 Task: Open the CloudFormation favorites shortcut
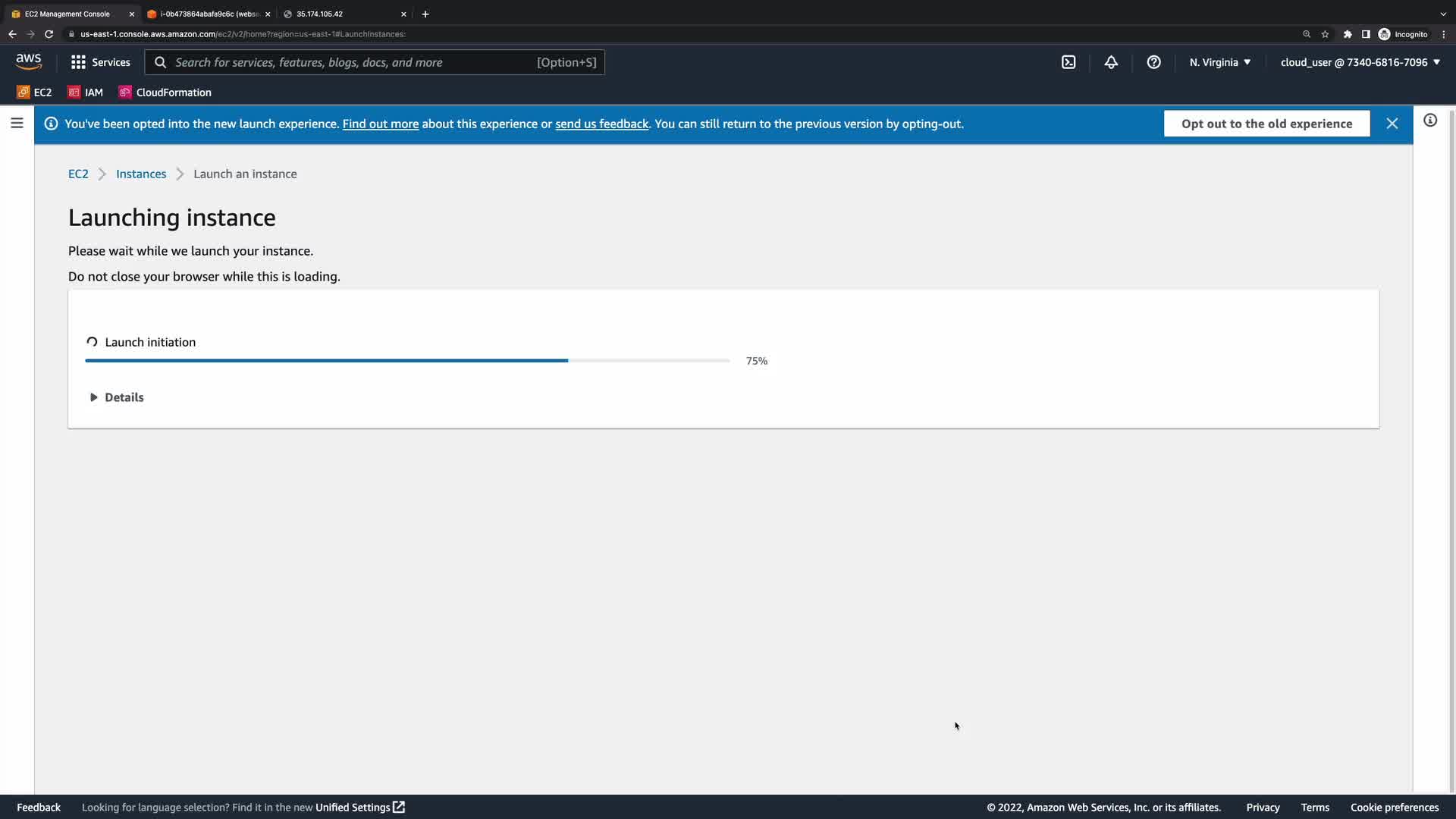tap(165, 93)
